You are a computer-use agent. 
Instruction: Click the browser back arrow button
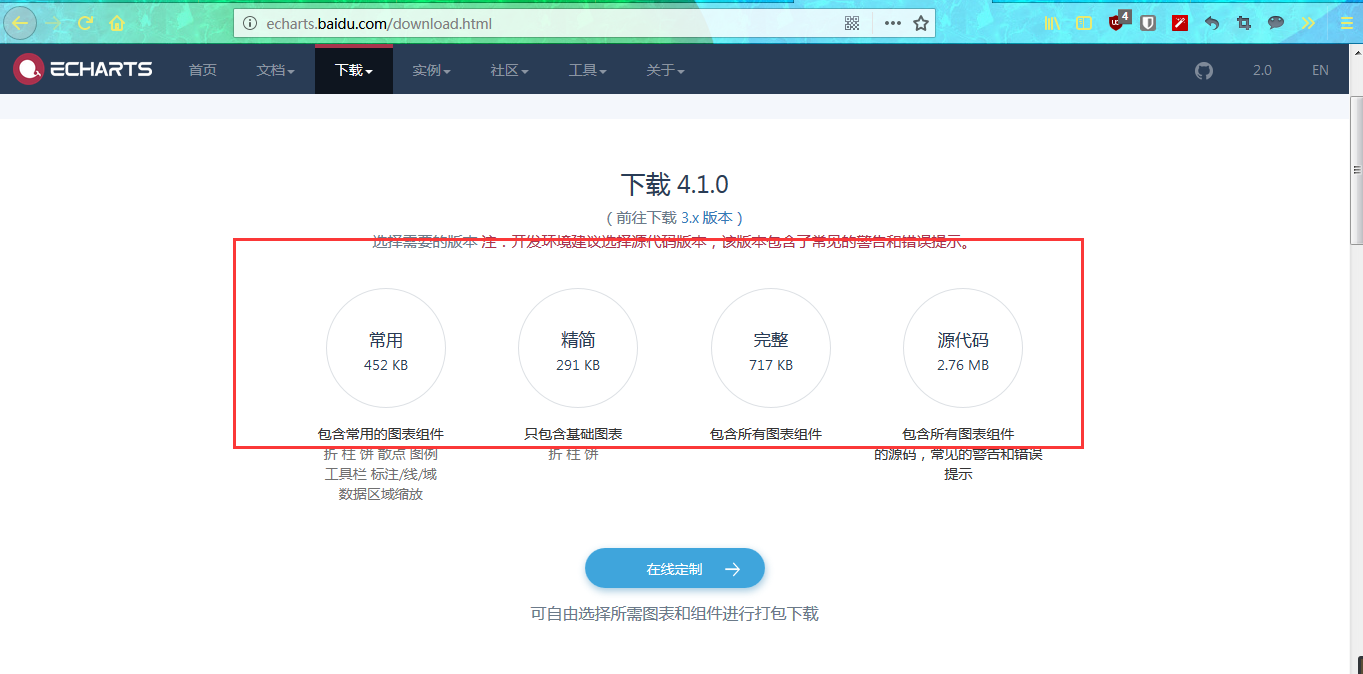tap(21, 21)
